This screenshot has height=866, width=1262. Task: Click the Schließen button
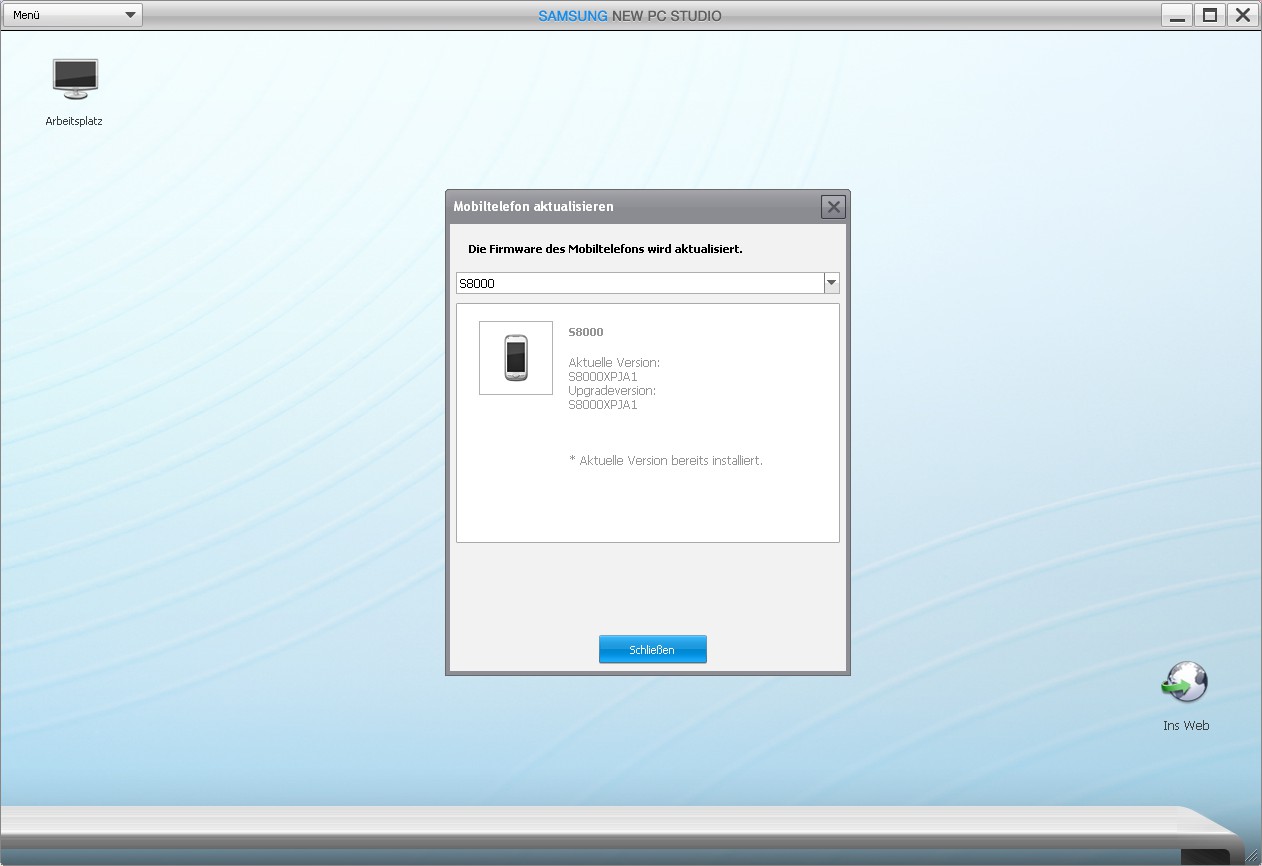(652, 649)
